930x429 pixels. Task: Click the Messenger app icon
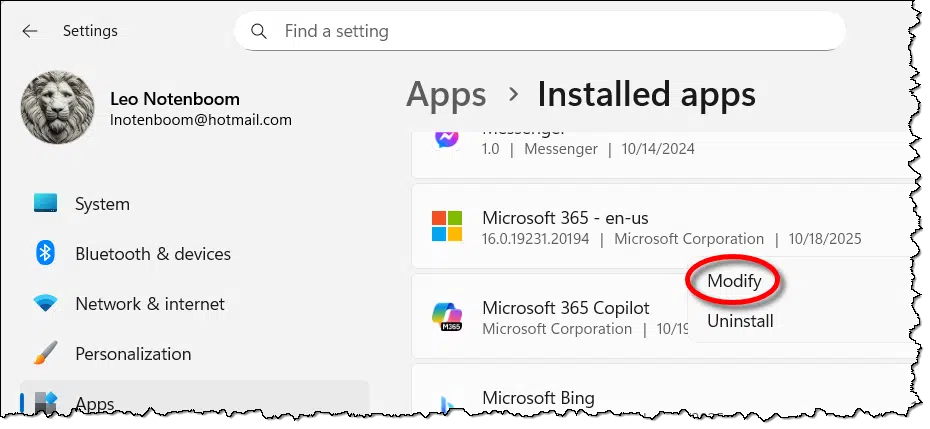[446, 138]
